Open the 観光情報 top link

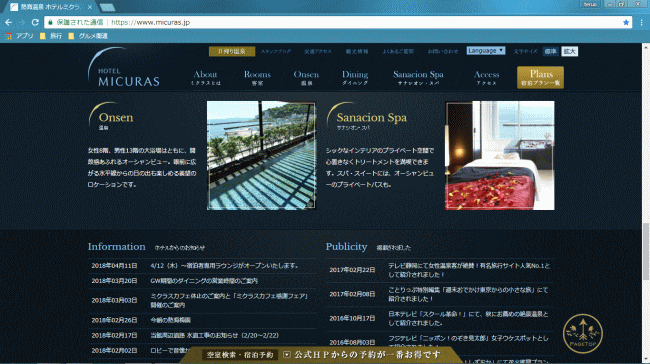click(x=357, y=51)
